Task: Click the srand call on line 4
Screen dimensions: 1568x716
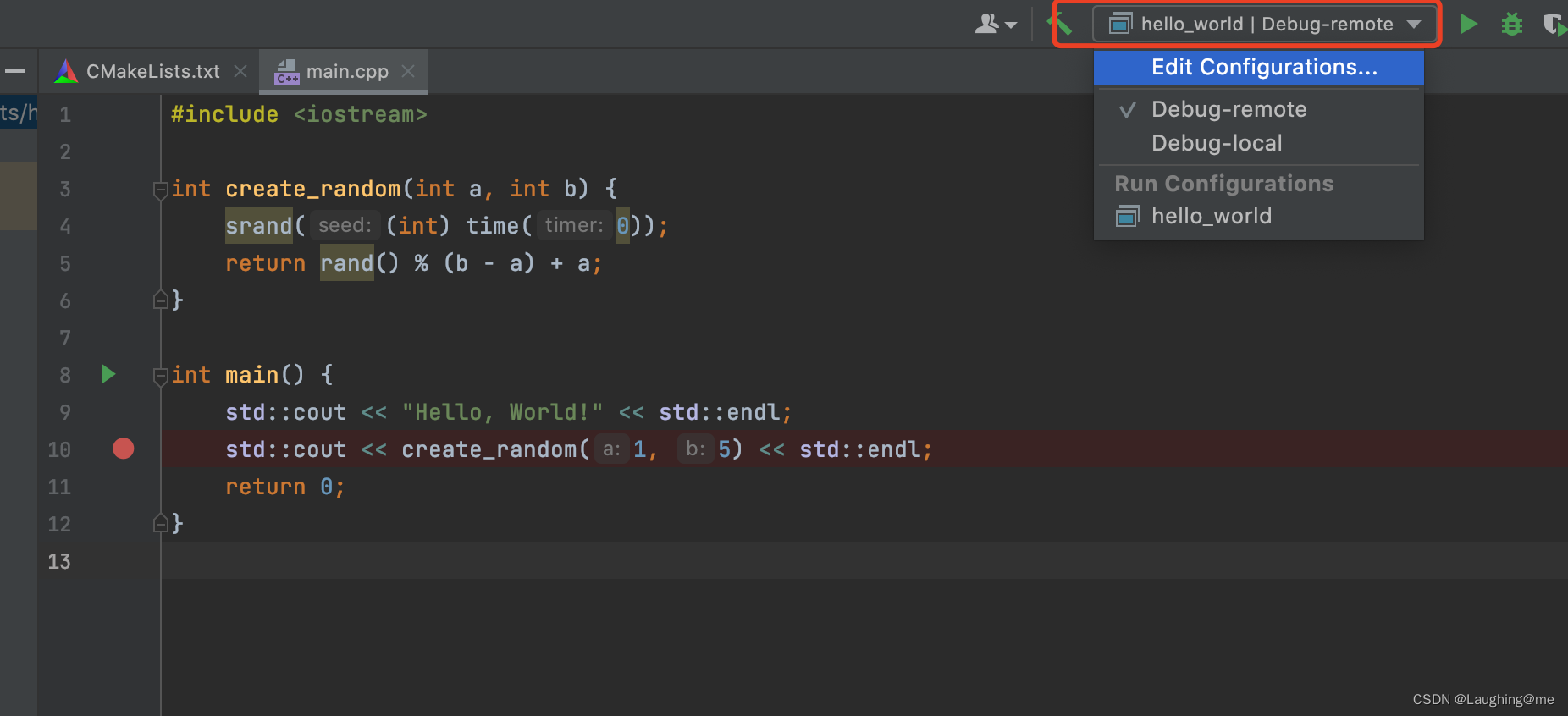Action: (258, 226)
